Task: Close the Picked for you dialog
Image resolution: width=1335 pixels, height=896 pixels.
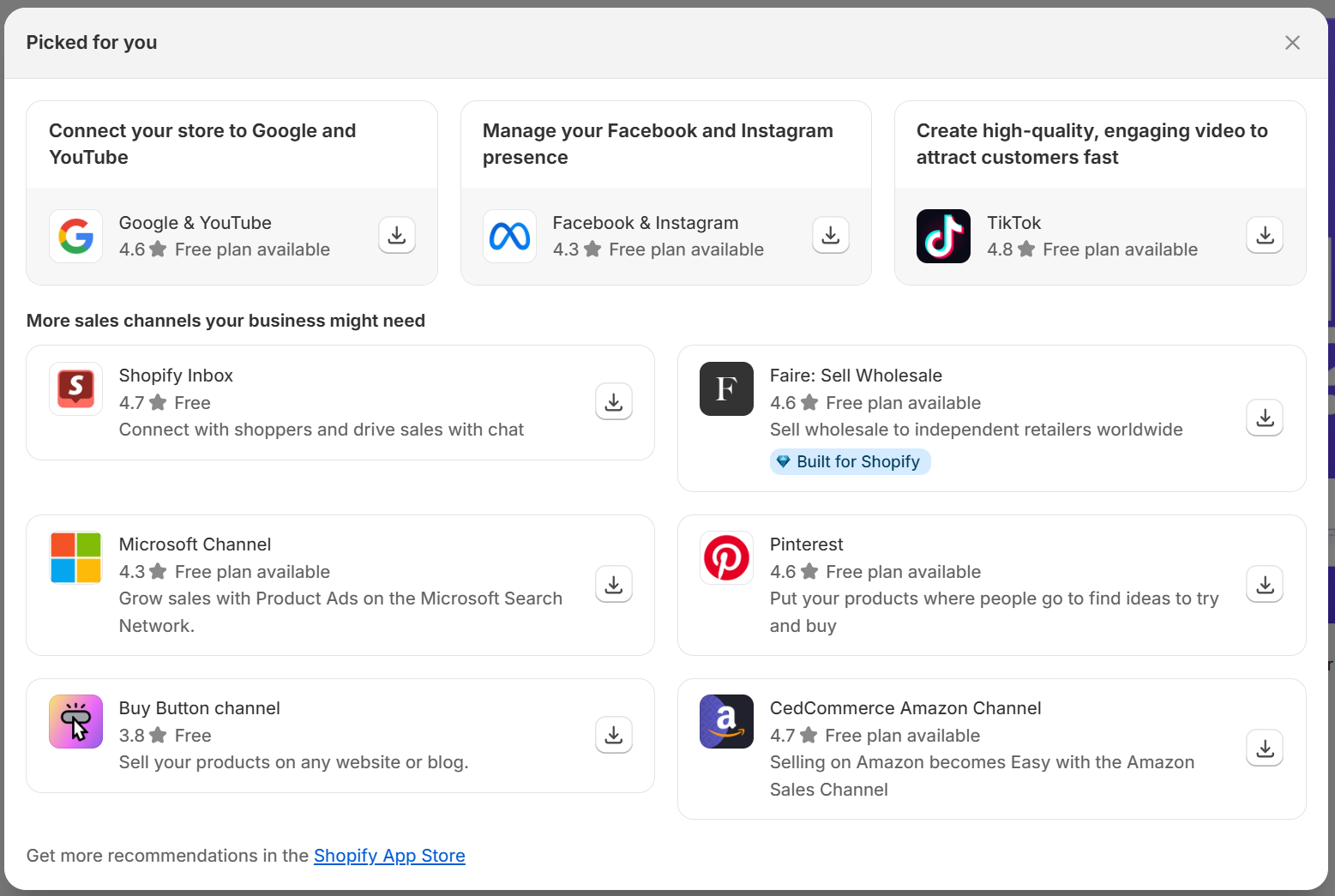Action: (x=1292, y=42)
